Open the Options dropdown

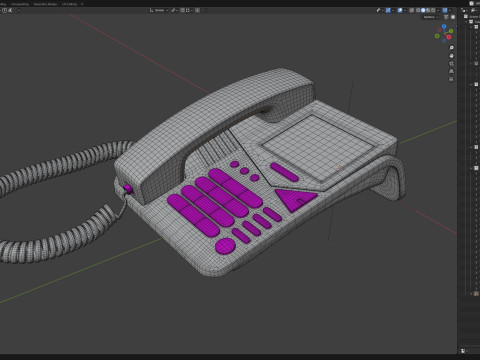pyautogui.click(x=431, y=17)
